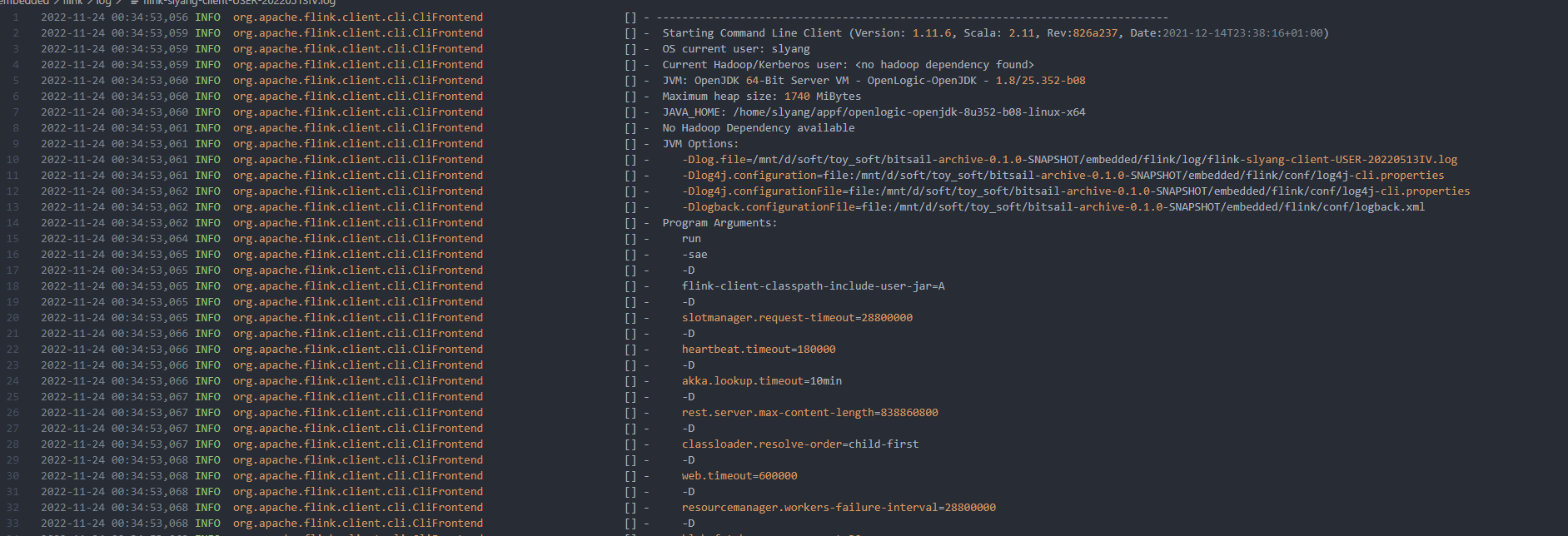This screenshot has width=1568, height=536.
Task: Click the '-D' argument on line 17
Action: [x=688, y=270]
